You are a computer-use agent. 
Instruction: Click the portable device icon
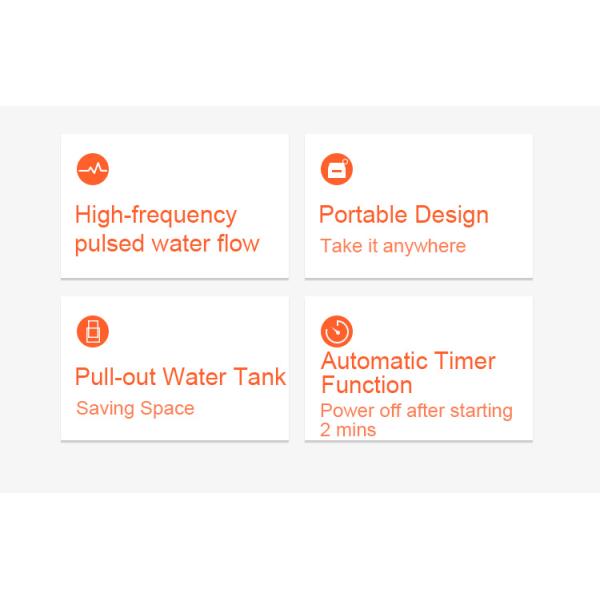pyautogui.click(x=336, y=169)
